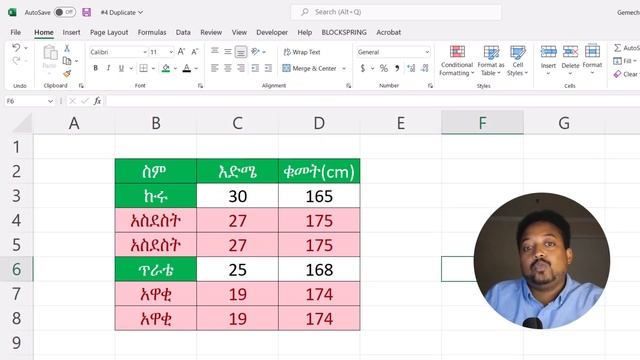Toggle Center alignment
The height and width of the screenshot is (360, 640).
pos(228,68)
